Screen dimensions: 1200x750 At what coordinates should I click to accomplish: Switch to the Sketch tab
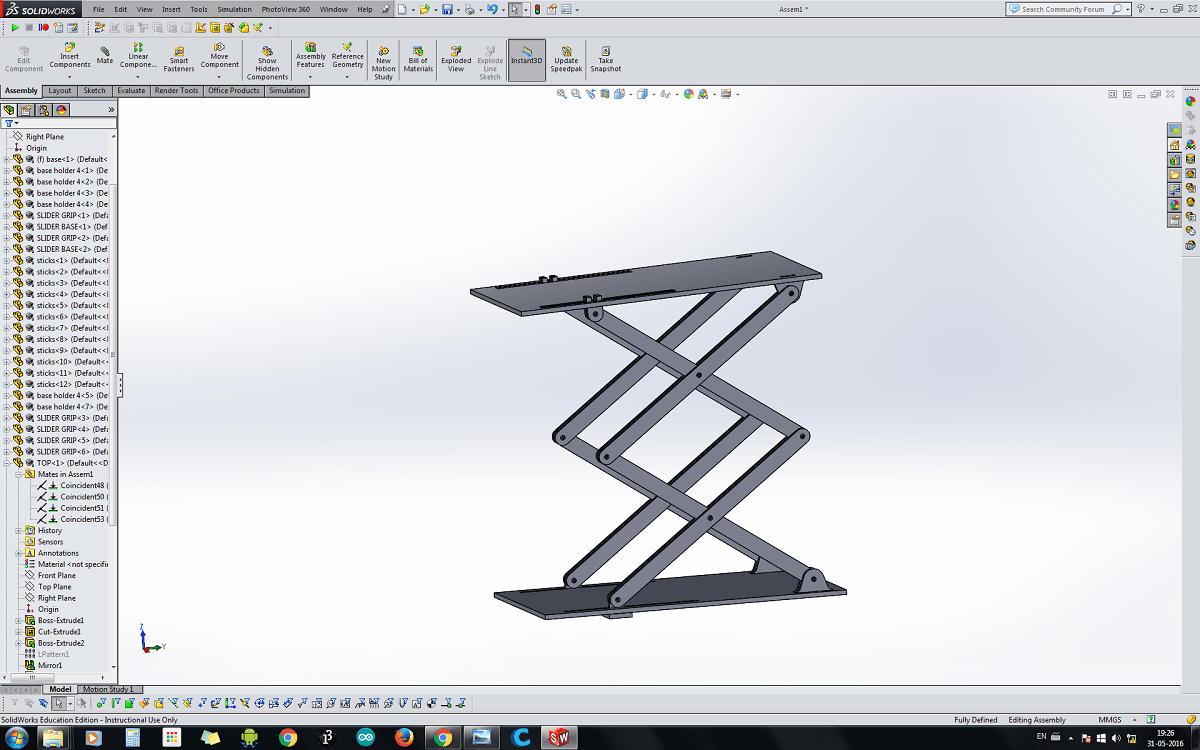pos(94,90)
